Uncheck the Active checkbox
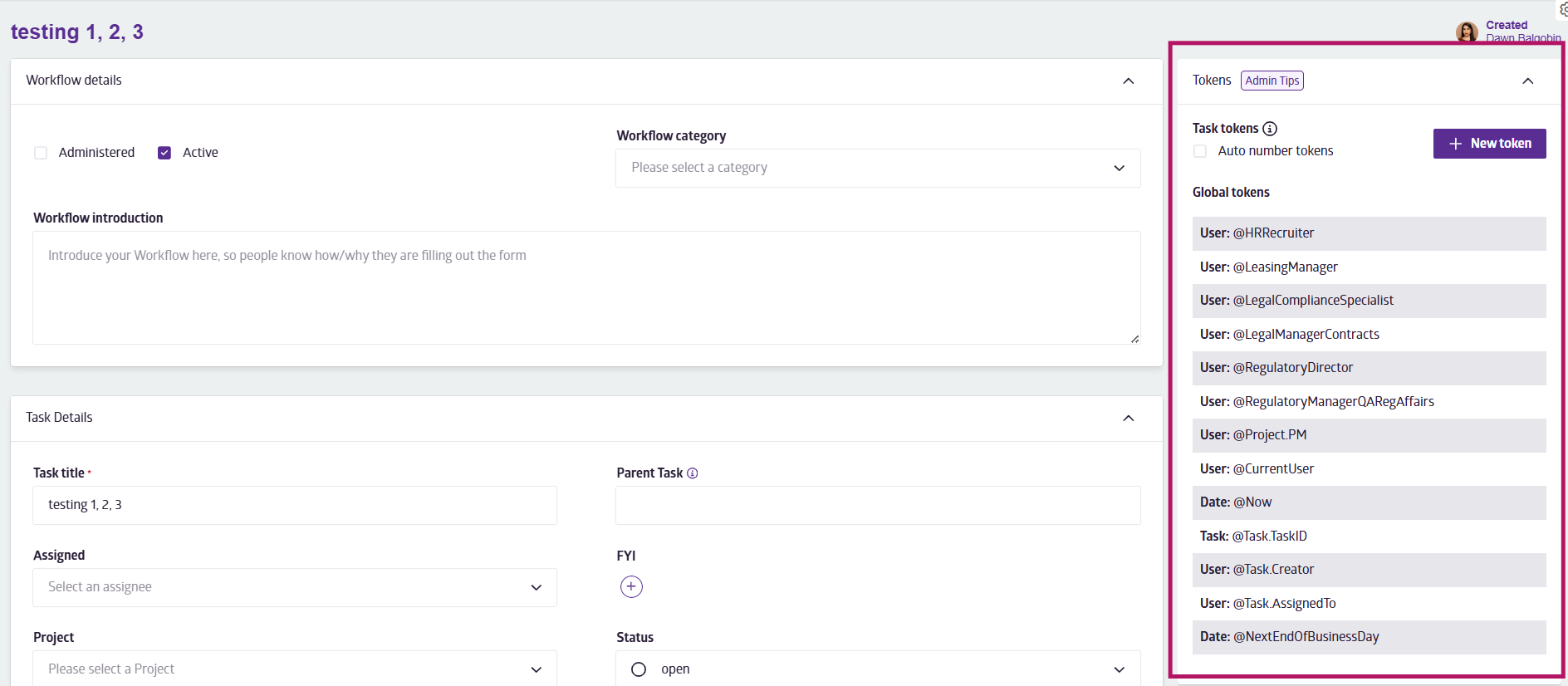This screenshot has width=1568, height=686. click(164, 153)
